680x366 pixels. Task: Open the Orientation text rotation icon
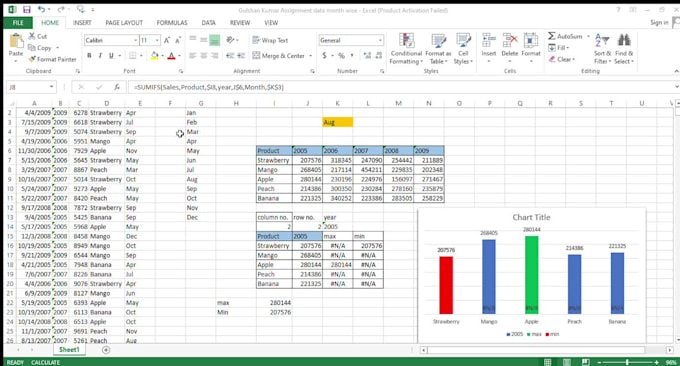click(230, 40)
